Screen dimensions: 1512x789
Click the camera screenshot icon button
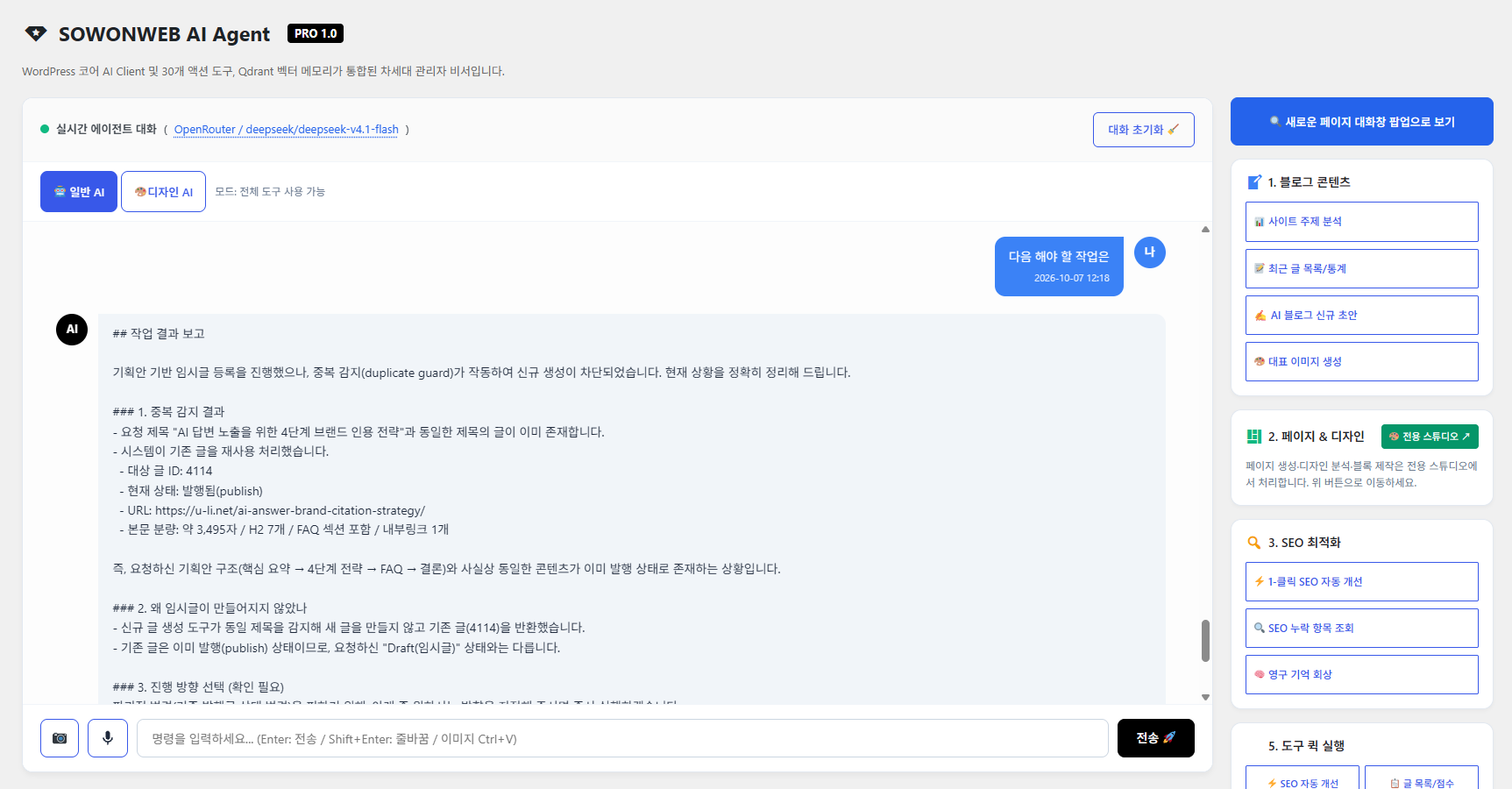60,738
